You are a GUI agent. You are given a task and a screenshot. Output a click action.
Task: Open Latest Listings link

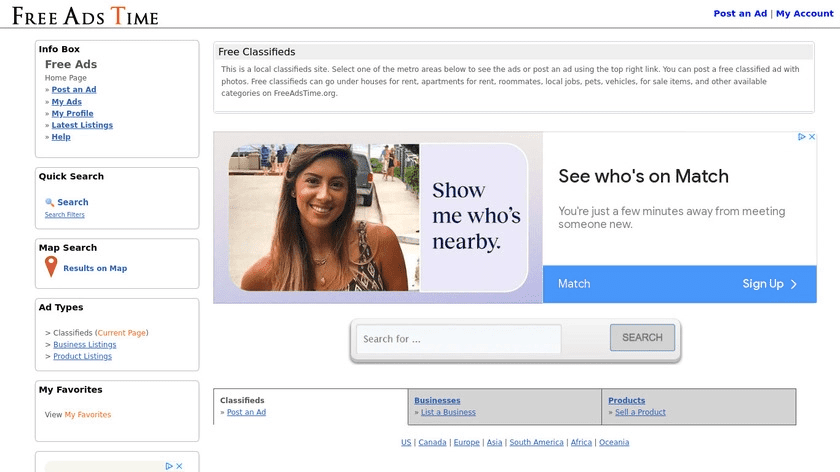82,125
